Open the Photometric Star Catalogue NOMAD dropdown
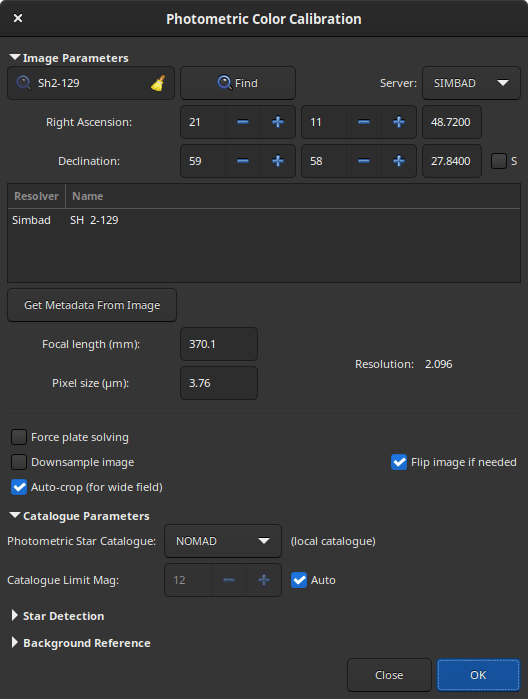The height and width of the screenshot is (699, 528). coord(223,541)
